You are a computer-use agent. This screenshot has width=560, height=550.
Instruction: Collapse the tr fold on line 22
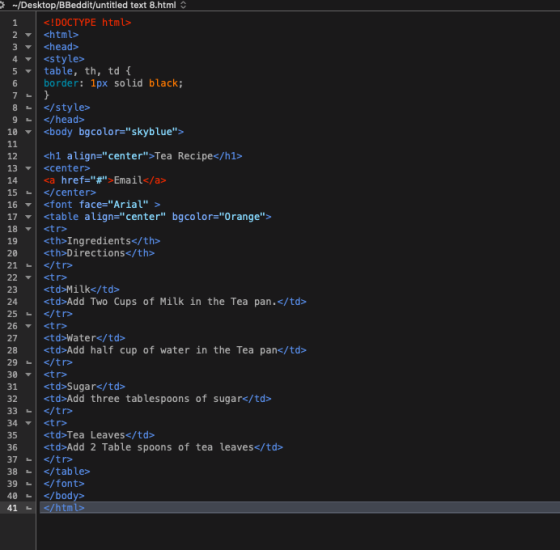pos(28,278)
